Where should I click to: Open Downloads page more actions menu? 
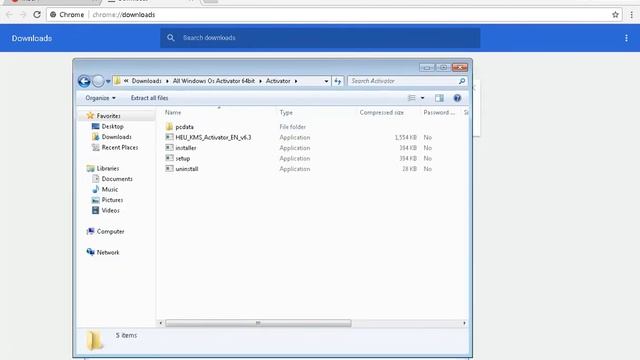626,38
